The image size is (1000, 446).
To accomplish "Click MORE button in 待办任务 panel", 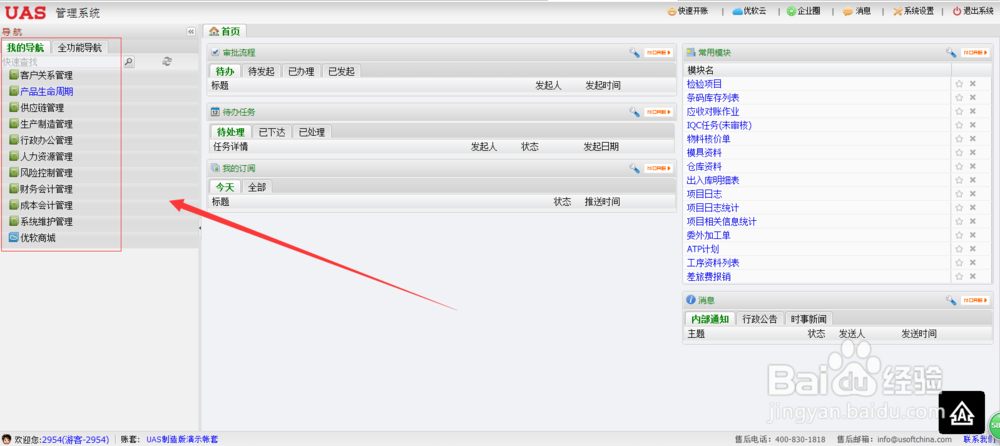I will [x=658, y=112].
